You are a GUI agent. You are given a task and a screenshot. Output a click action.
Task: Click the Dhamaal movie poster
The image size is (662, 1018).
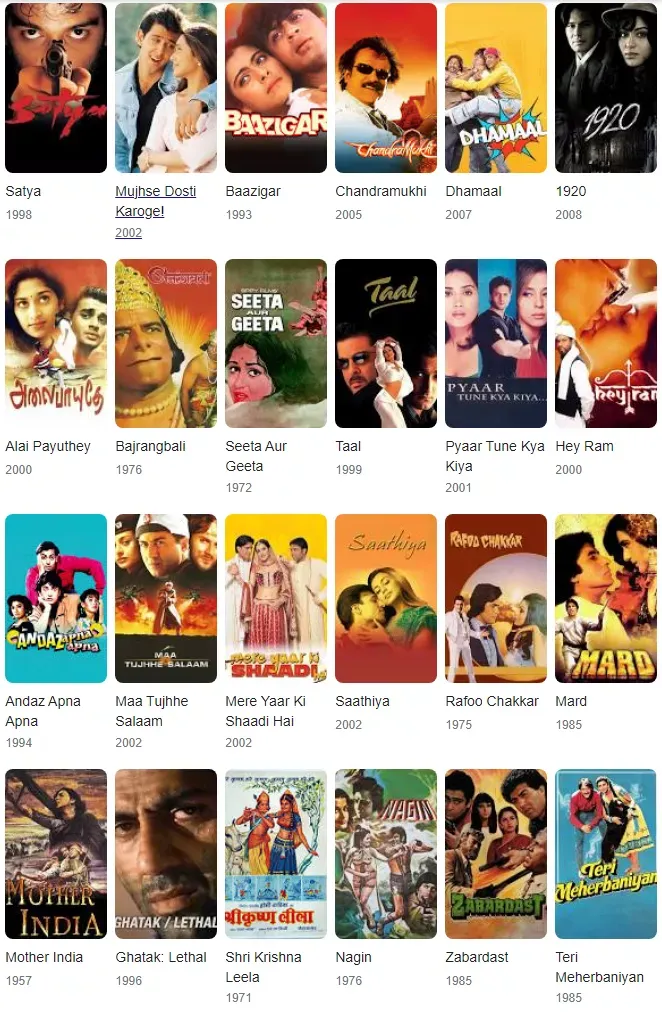496,88
